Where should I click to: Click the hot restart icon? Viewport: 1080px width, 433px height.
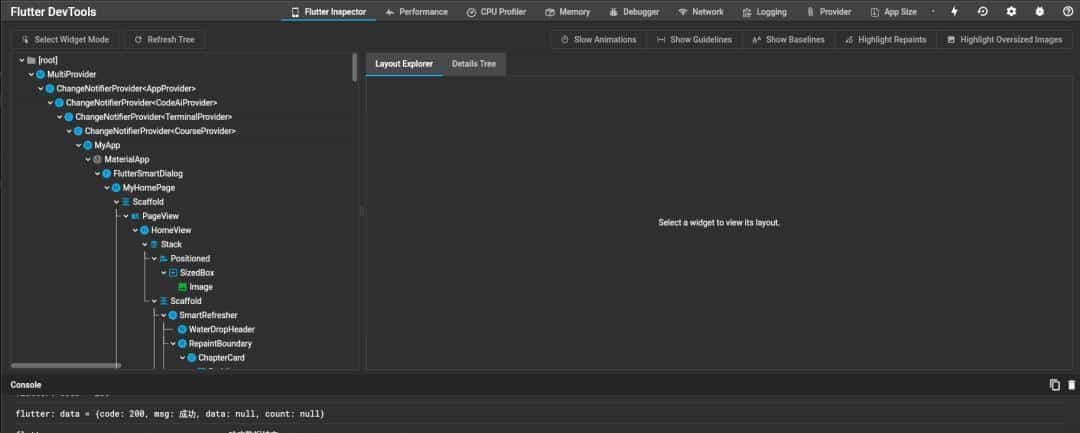(x=983, y=12)
